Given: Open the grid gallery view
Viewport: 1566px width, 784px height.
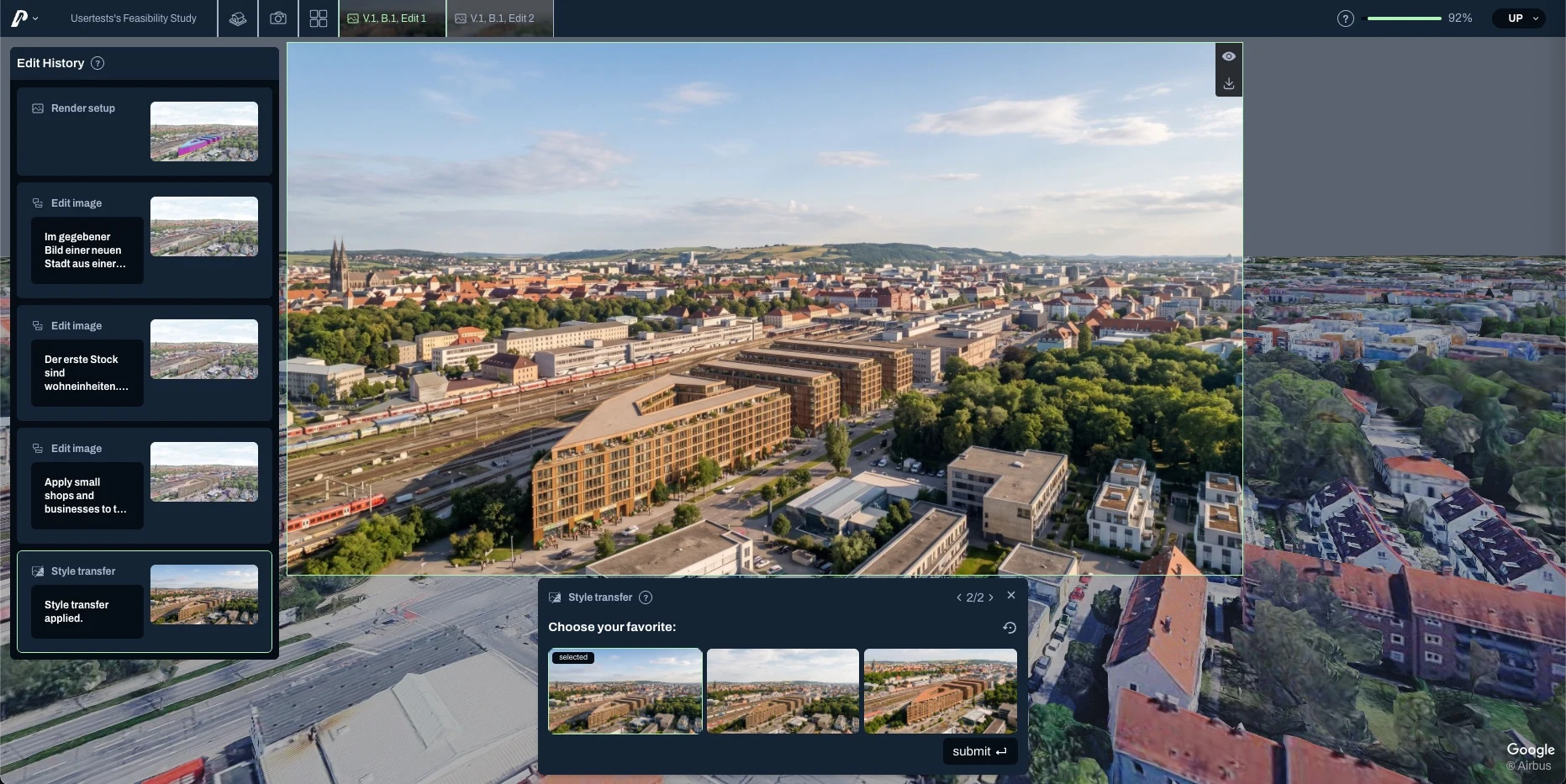Looking at the screenshot, I should pyautogui.click(x=319, y=18).
